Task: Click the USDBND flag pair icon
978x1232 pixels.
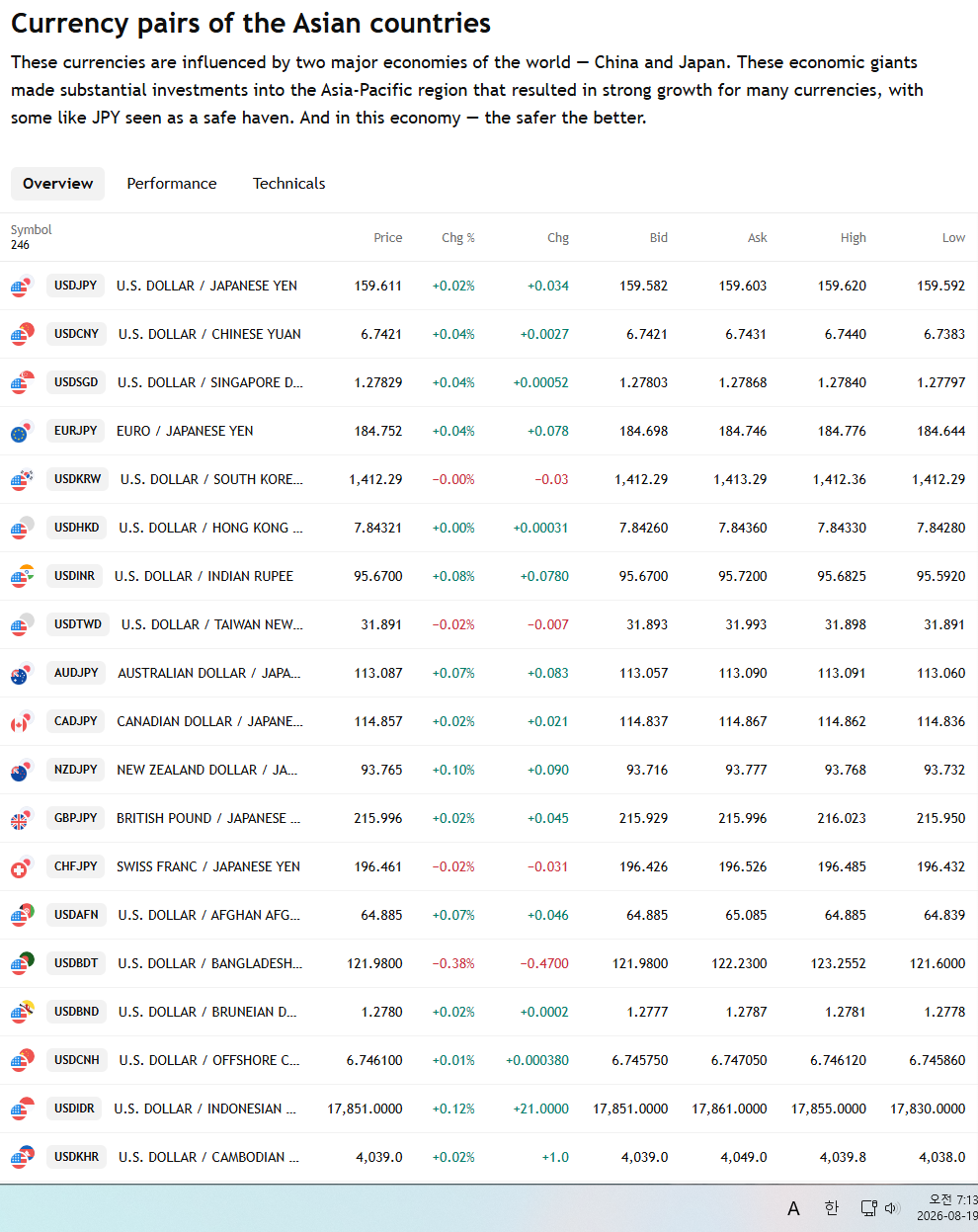Action: pyautogui.click(x=22, y=1013)
